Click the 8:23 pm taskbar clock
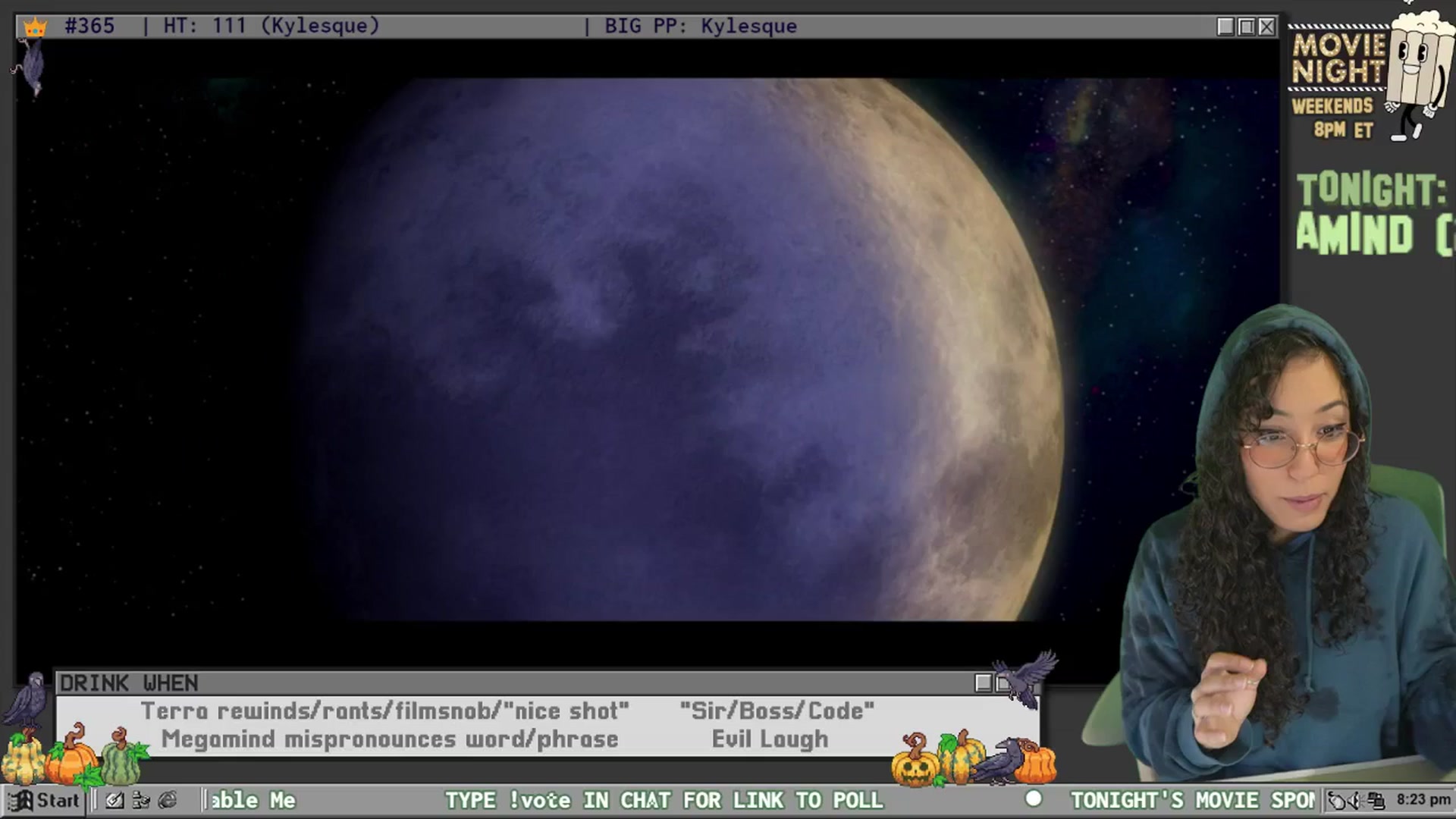Viewport: 1456px width, 819px height. 1423,800
